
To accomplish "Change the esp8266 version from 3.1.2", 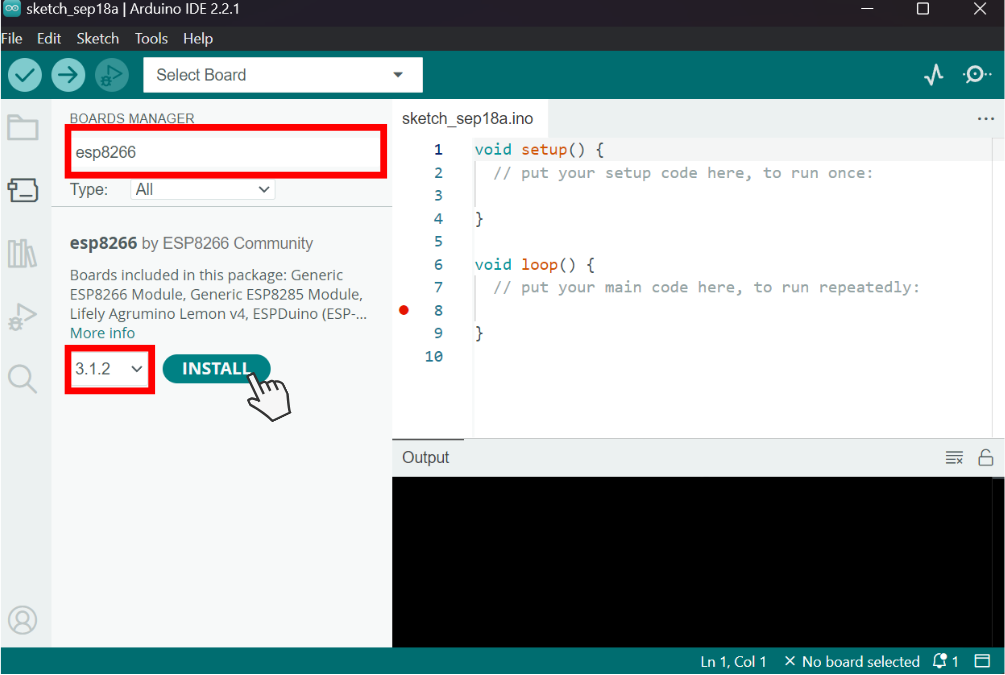I will (x=109, y=369).
